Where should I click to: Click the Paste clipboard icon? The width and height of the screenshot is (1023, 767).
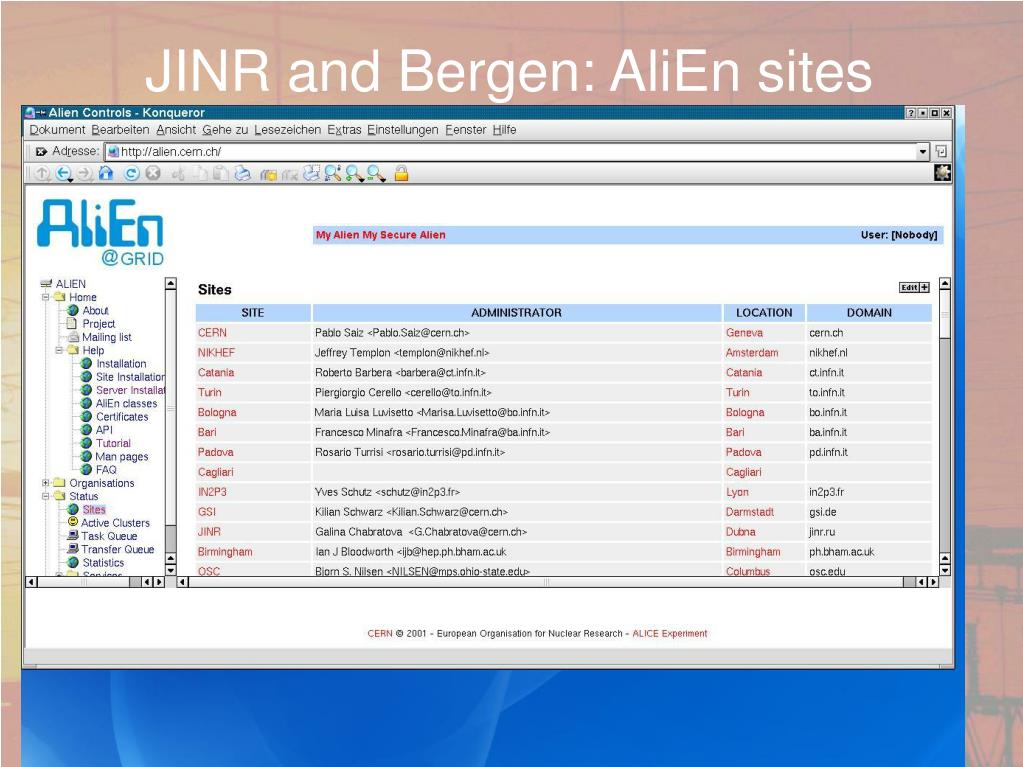click(221, 173)
